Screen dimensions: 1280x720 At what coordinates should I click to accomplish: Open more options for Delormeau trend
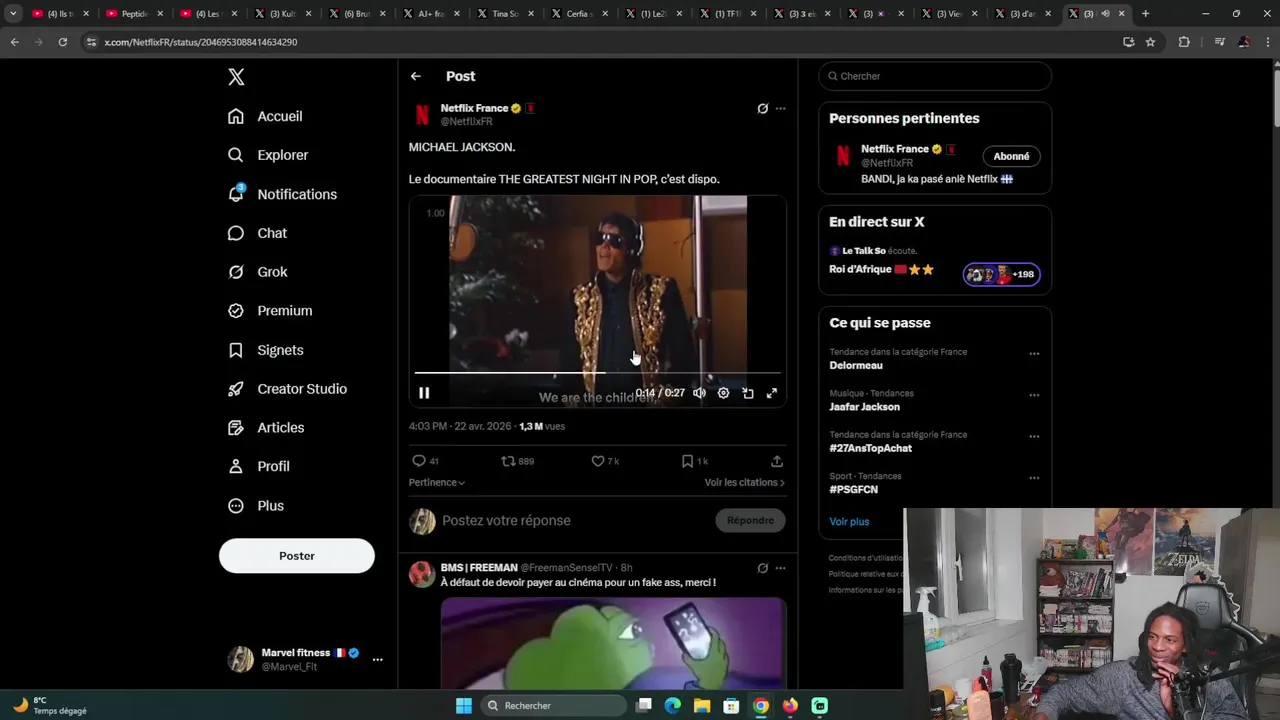pos(1034,354)
